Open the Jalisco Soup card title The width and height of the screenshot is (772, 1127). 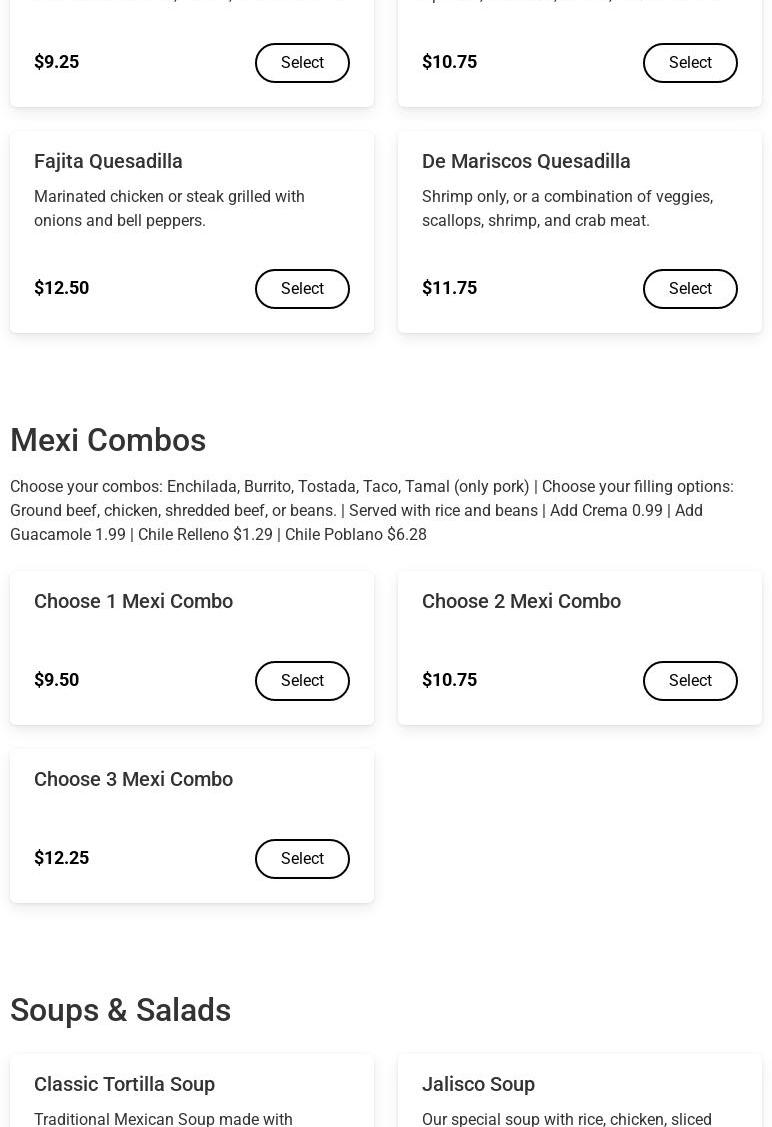(x=478, y=1084)
